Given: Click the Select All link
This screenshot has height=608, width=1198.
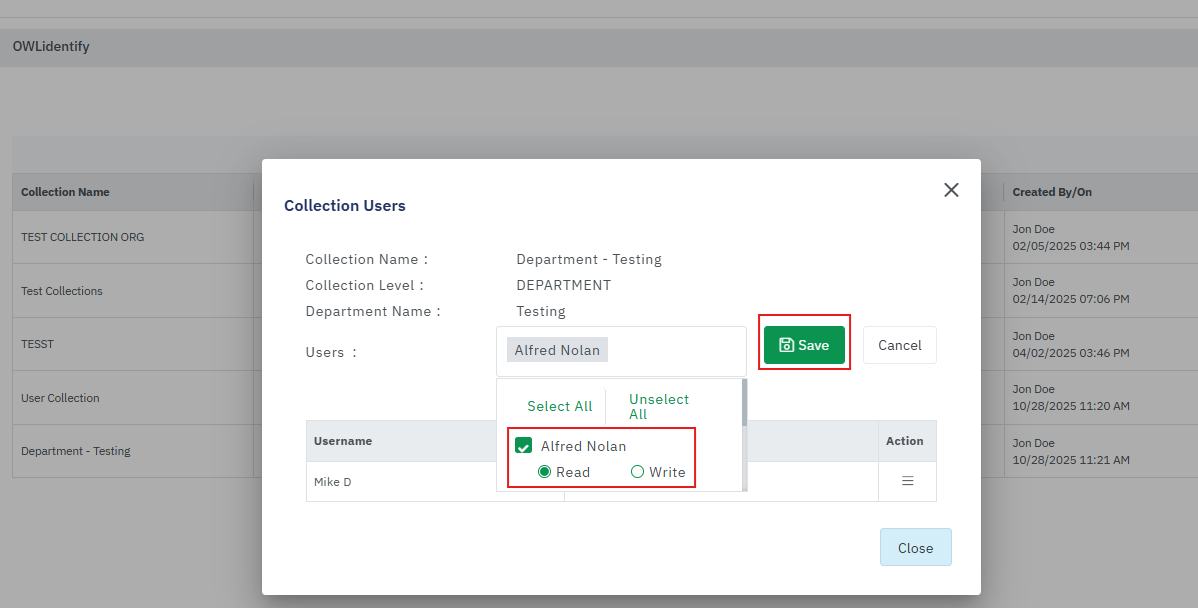Looking at the screenshot, I should tap(559, 406).
